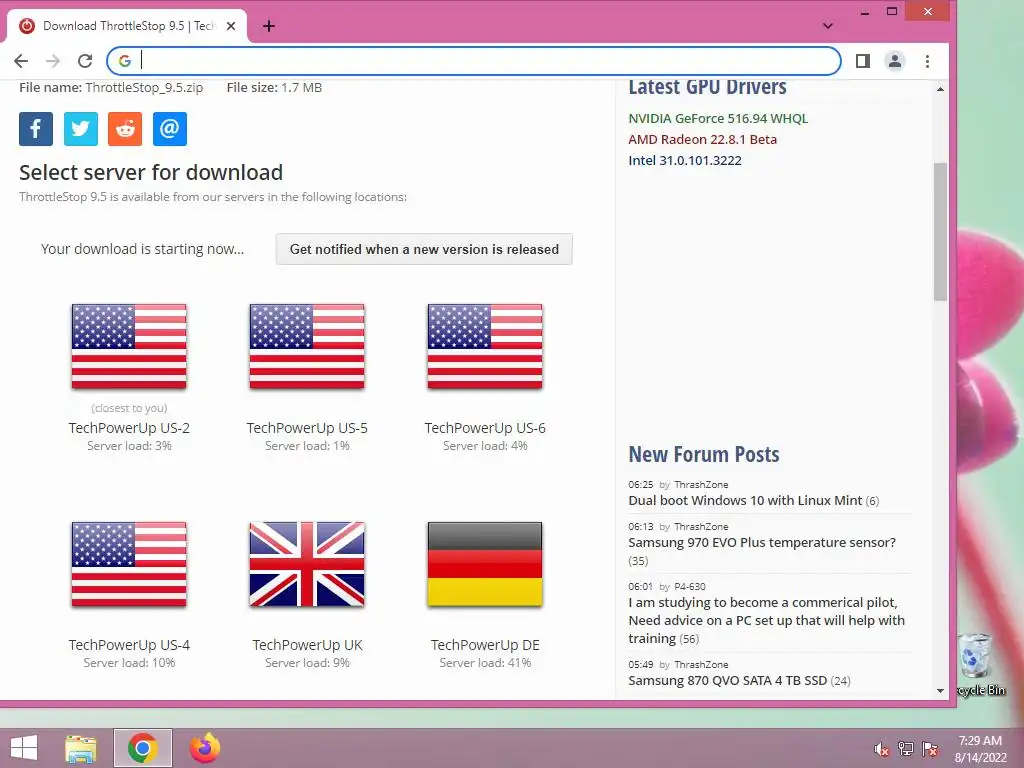Click the vertical scrollbar thumb
The width and height of the screenshot is (1024, 768).
[940, 232]
